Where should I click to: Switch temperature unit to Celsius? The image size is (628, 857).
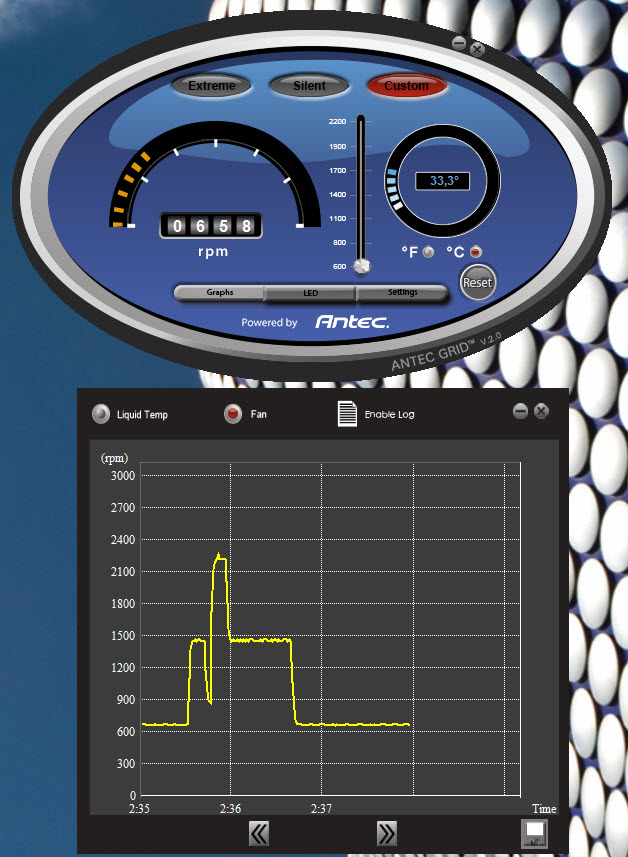(x=475, y=252)
